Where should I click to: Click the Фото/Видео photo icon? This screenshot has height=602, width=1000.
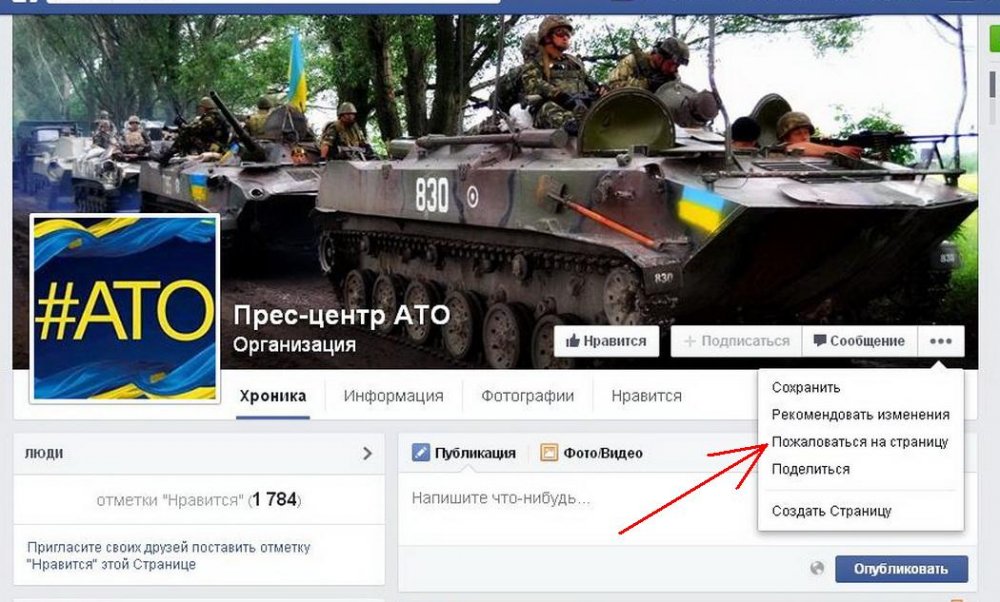[x=549, y=453]
